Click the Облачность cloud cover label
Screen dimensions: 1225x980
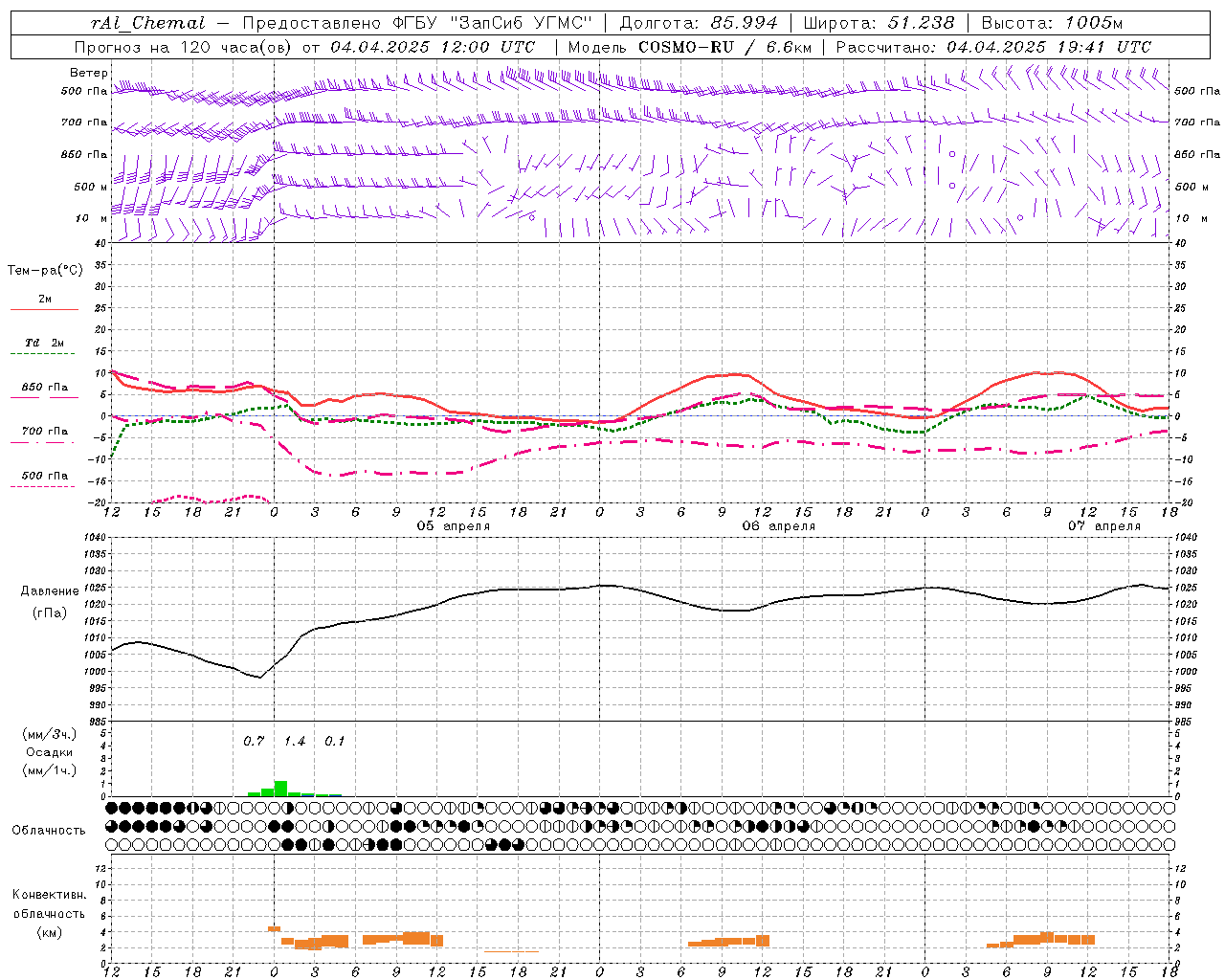pyautogui.click(x=49, y=831)
